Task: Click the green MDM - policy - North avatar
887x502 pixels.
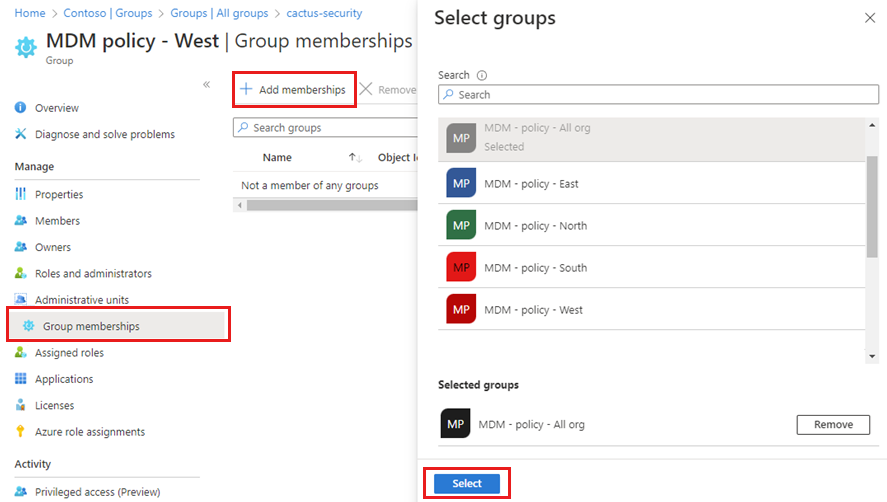Action: click(461, 226)
